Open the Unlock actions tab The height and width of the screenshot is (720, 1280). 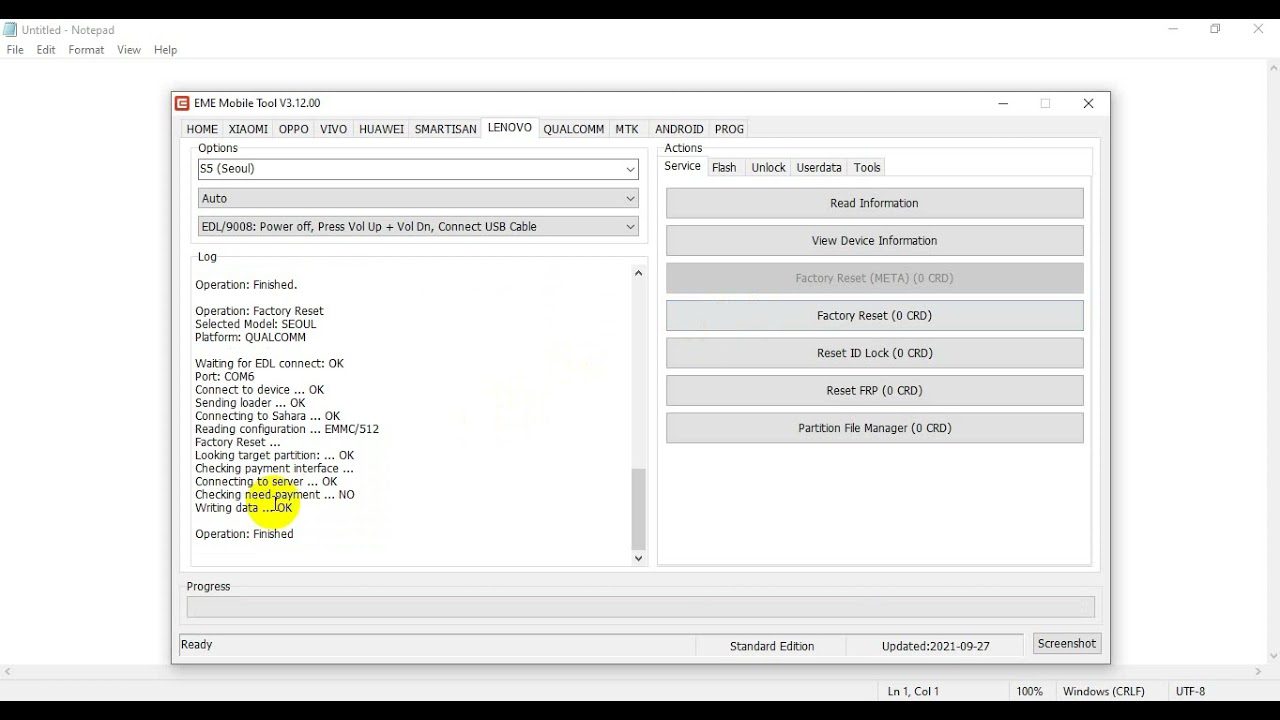coord(768,168)
